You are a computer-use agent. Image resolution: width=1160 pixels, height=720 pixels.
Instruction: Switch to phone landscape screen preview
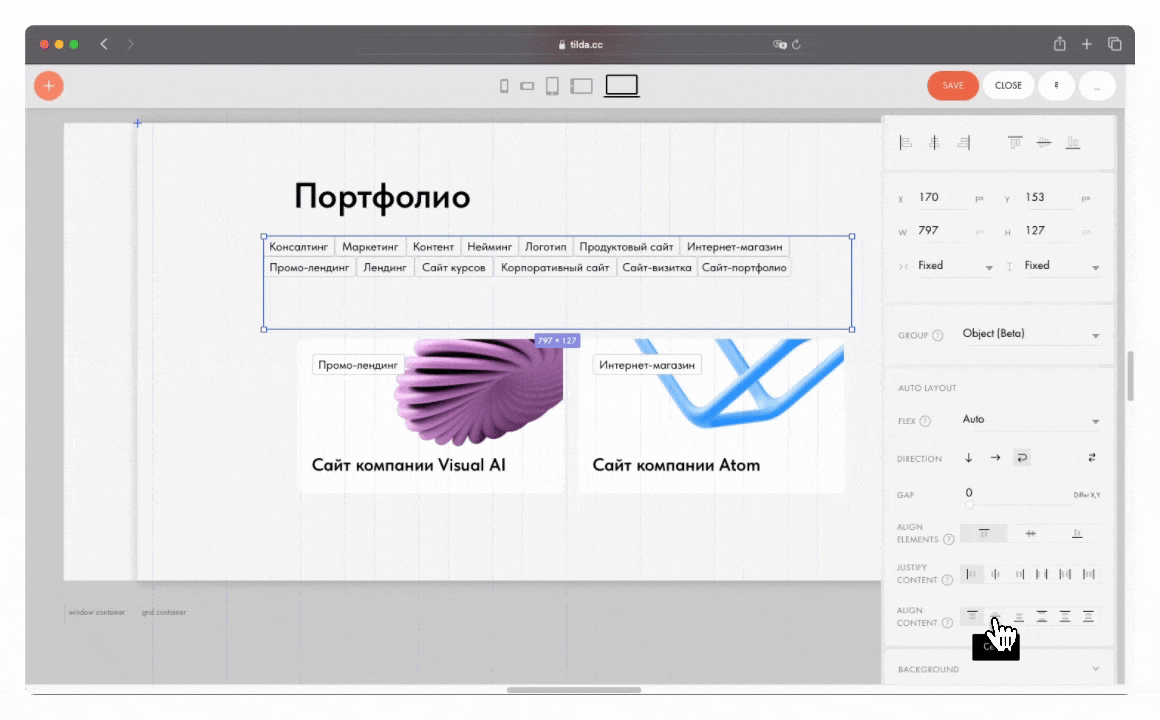527,87
